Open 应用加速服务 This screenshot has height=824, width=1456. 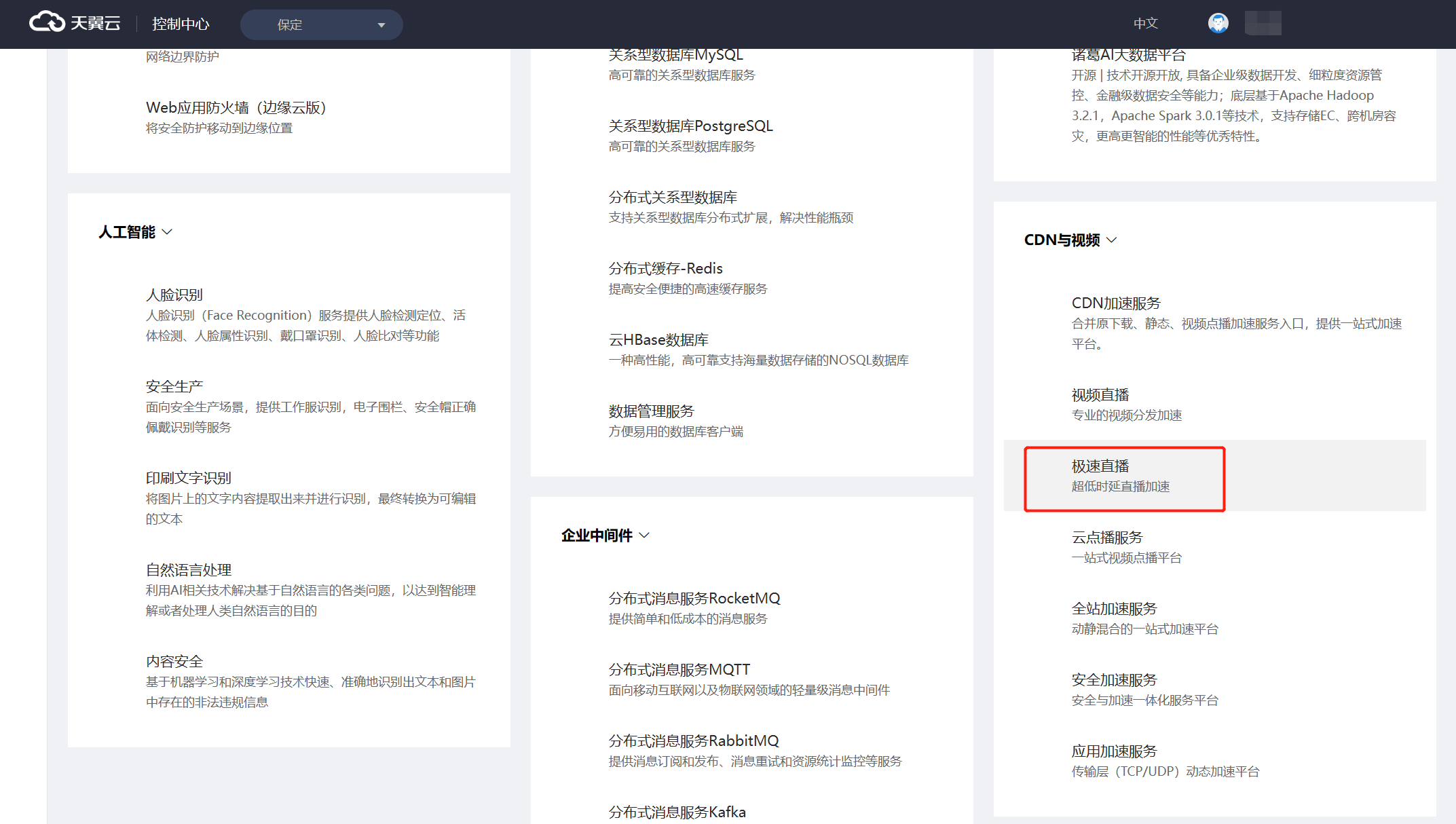coord(1115,751)
